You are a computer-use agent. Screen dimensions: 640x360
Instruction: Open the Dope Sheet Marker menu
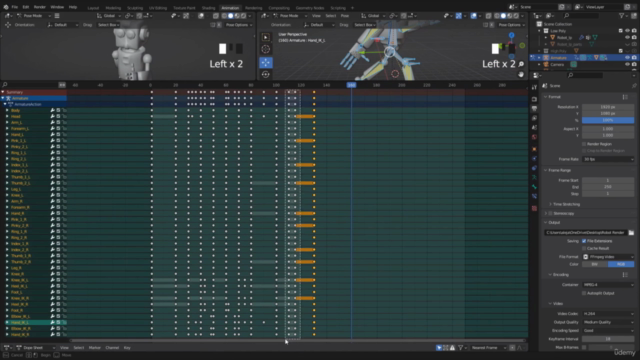95,347
